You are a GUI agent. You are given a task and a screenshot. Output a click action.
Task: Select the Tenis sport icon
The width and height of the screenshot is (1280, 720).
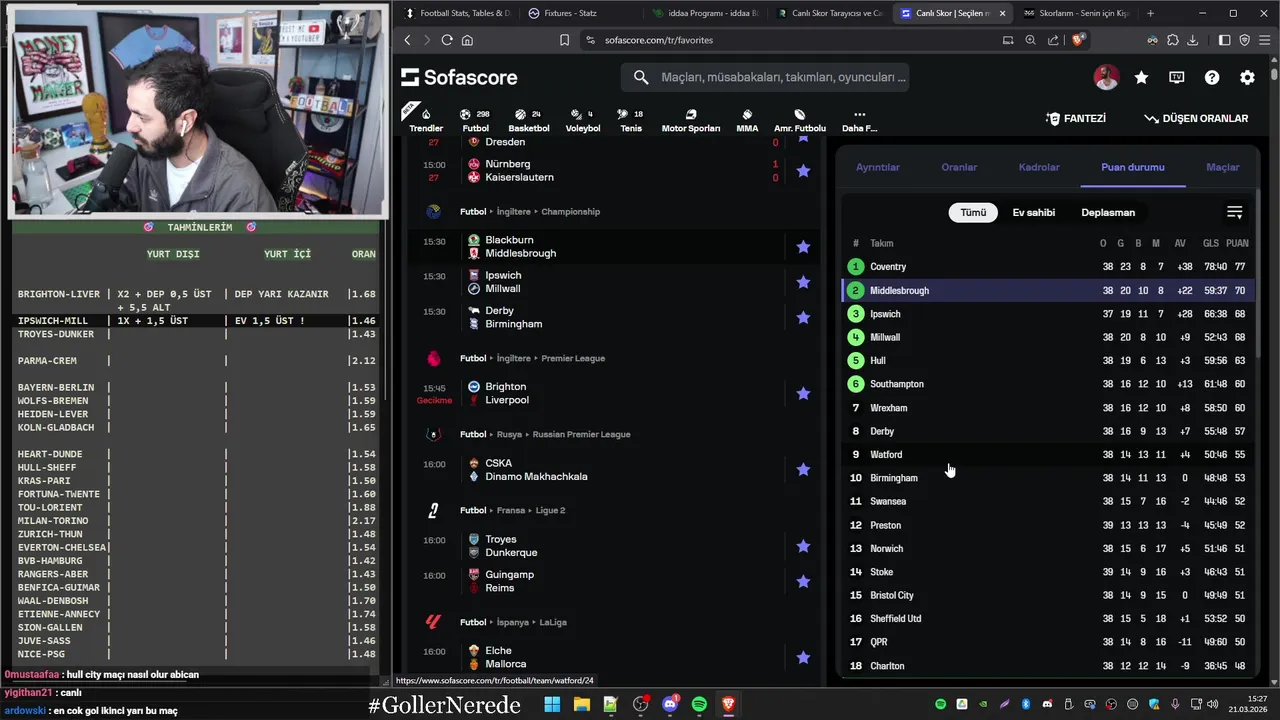tap(631, 119)
